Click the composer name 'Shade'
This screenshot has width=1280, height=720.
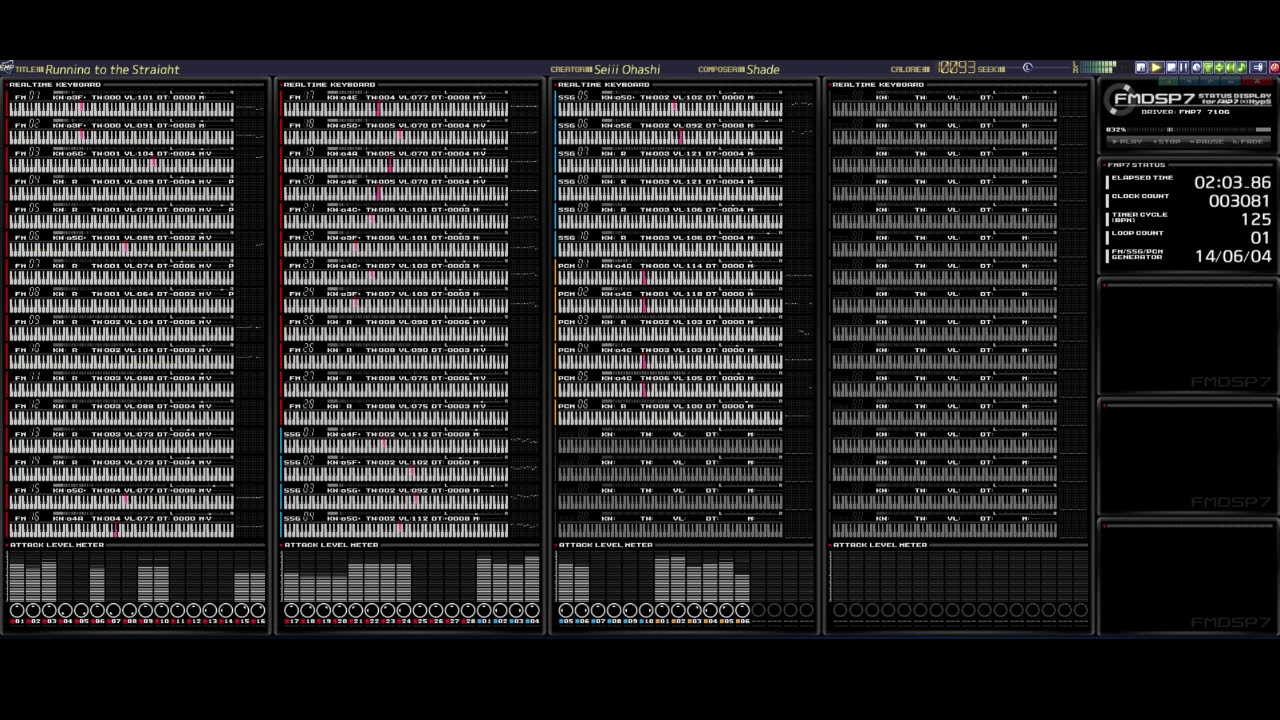(762, 69)
